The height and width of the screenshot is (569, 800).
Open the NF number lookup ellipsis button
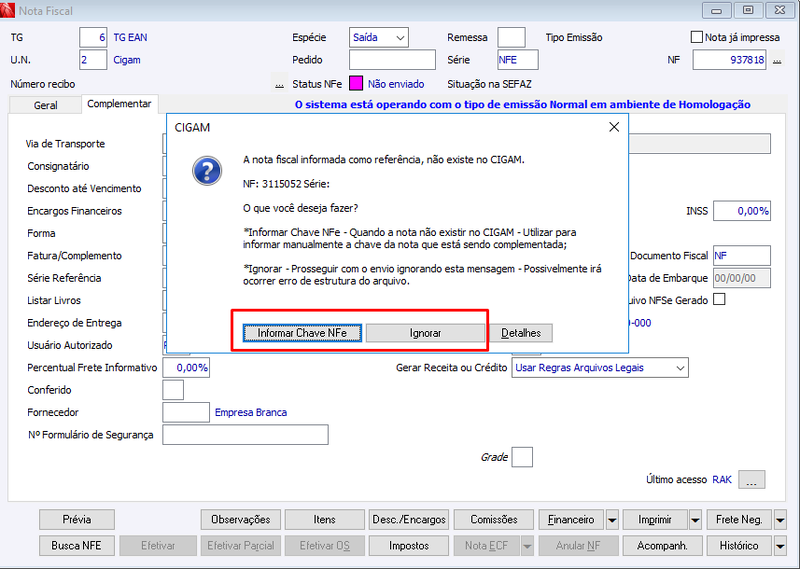tap(777, 60)
